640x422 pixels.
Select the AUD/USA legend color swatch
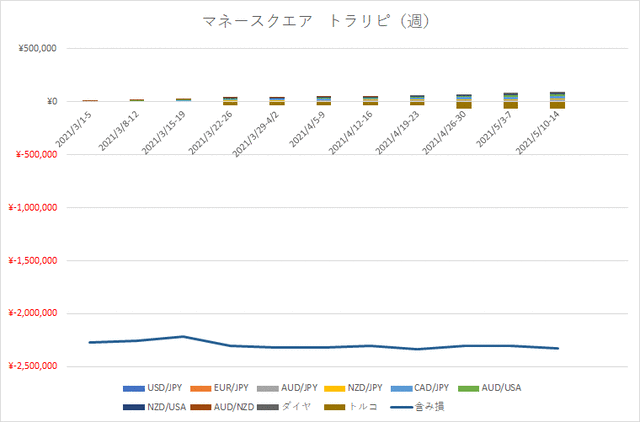pyautogui.click(x=468, y=389)
